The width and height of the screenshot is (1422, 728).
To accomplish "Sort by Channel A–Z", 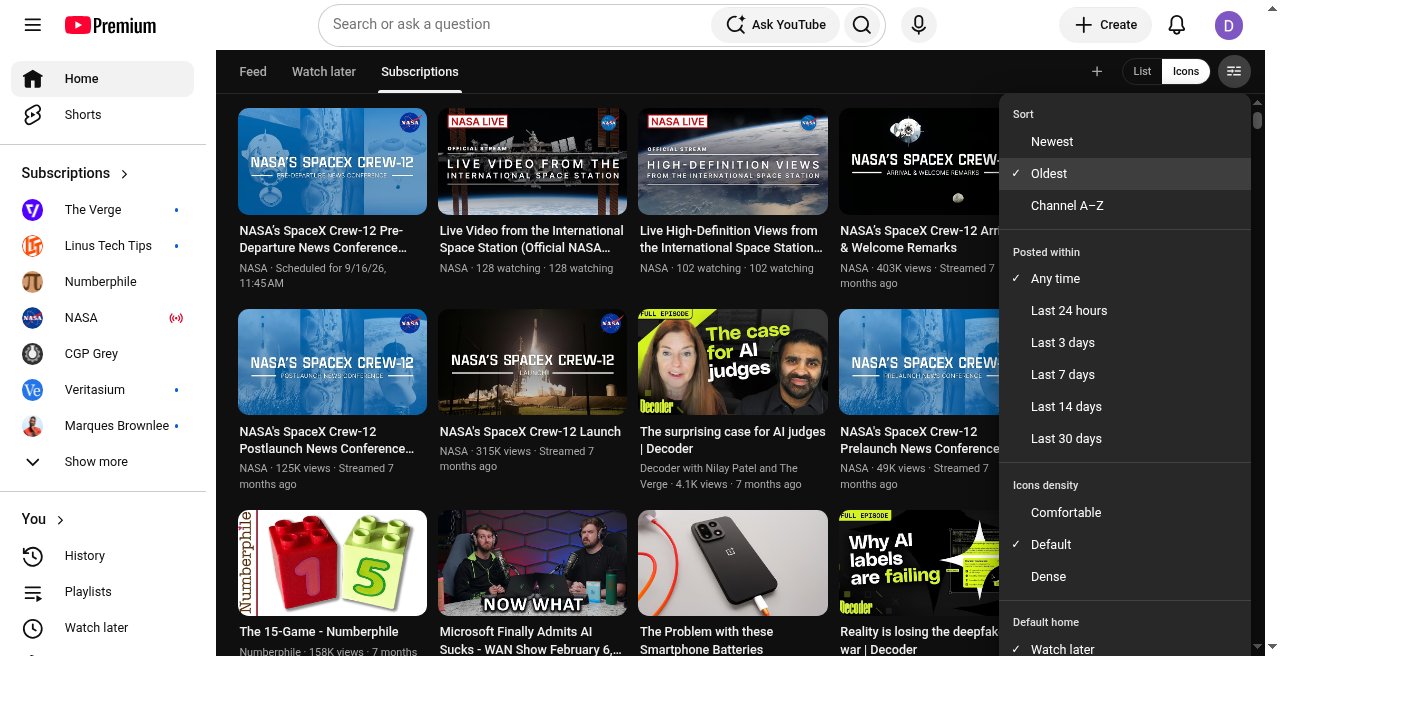I will pos(1125,206).
